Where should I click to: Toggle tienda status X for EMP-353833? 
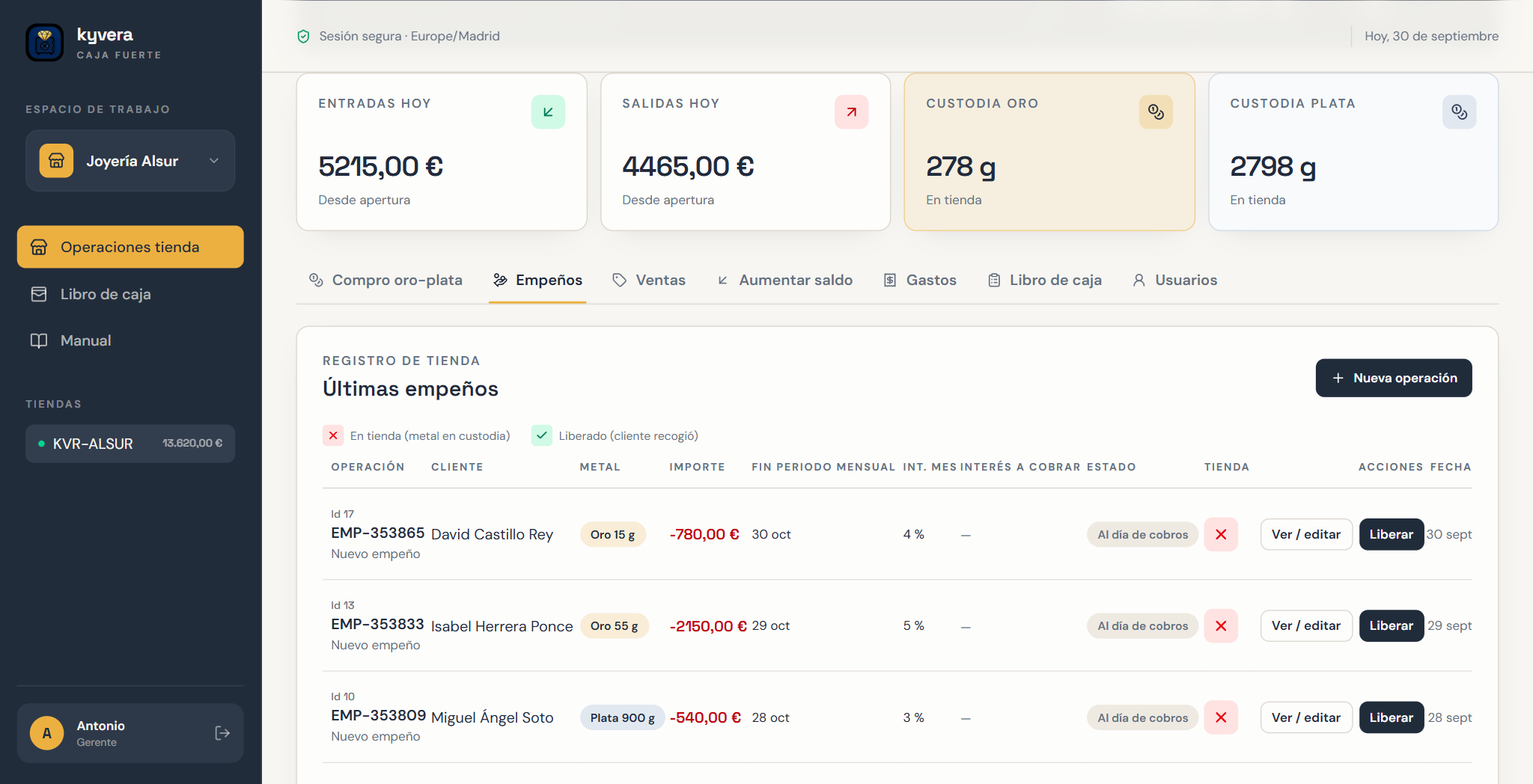point(1221,625)
